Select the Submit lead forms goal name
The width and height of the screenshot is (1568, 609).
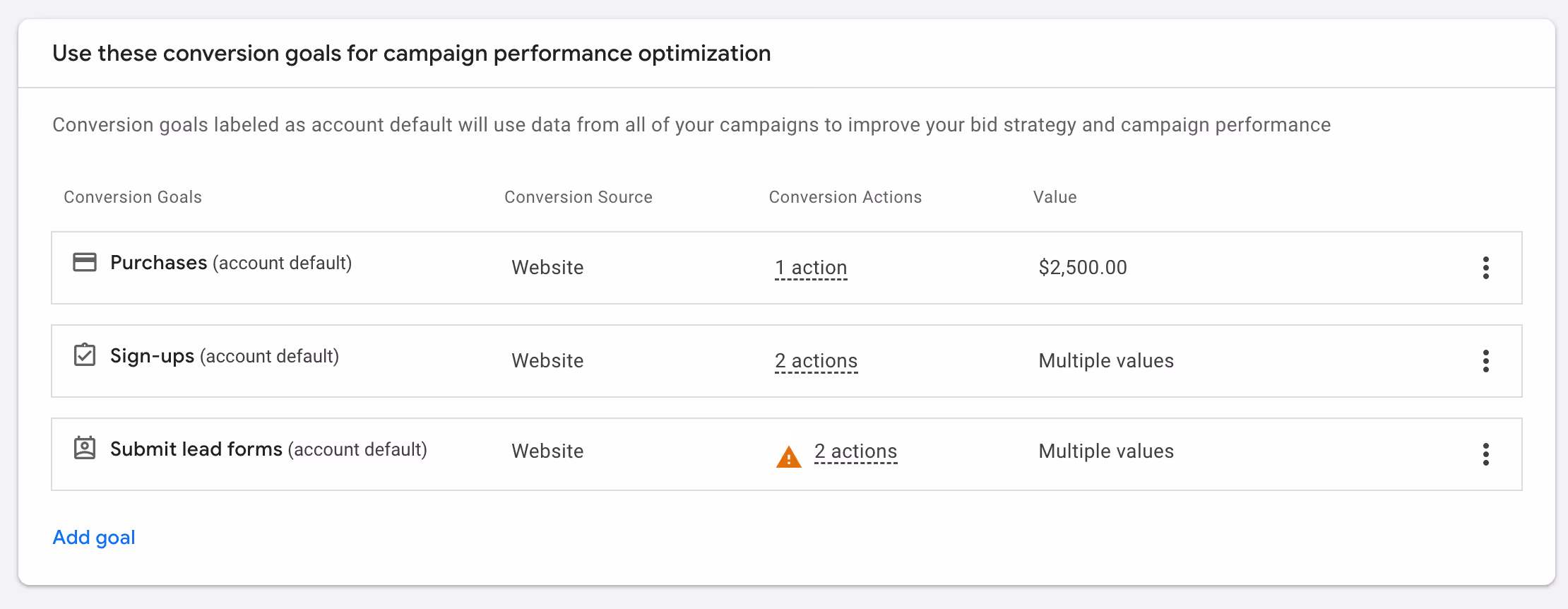point(196,449)
